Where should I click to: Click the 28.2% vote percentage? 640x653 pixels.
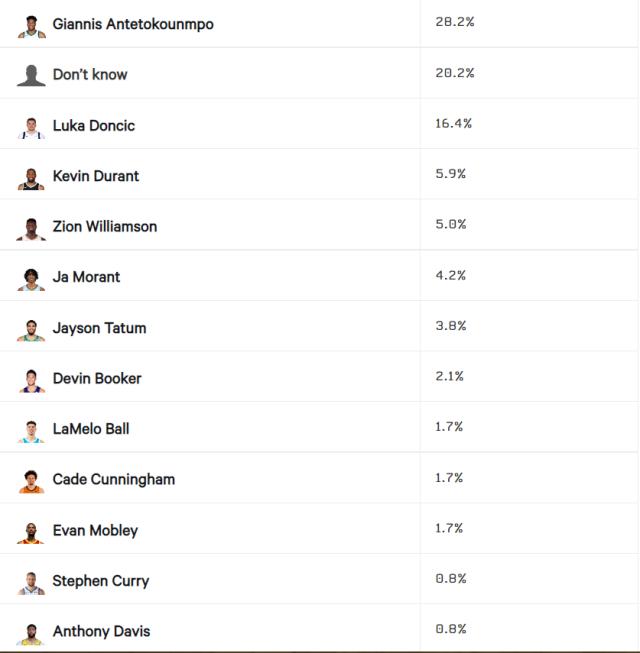coord(454,22)
